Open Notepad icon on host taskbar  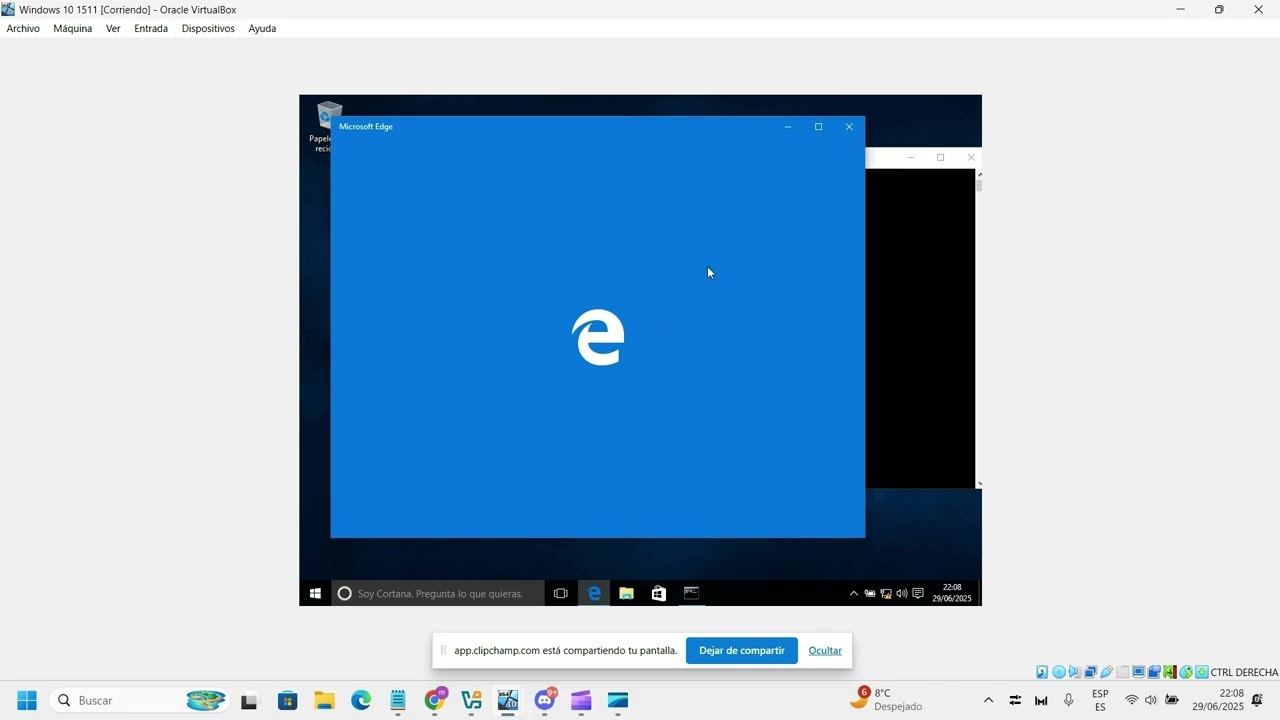tap(398, 700)
